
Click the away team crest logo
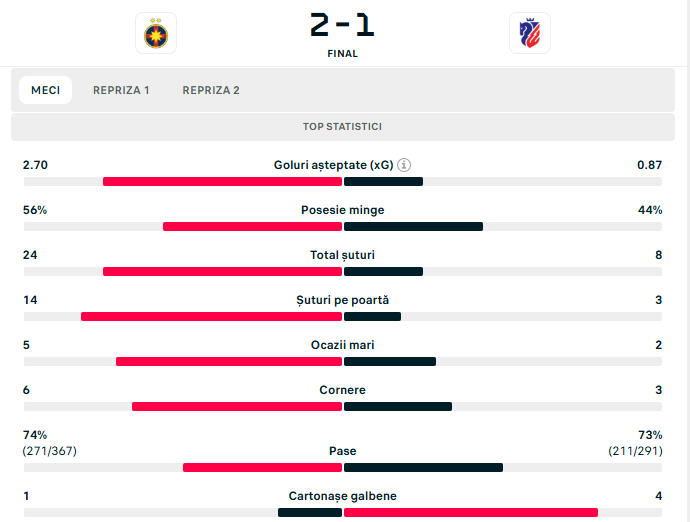point(529,33)
